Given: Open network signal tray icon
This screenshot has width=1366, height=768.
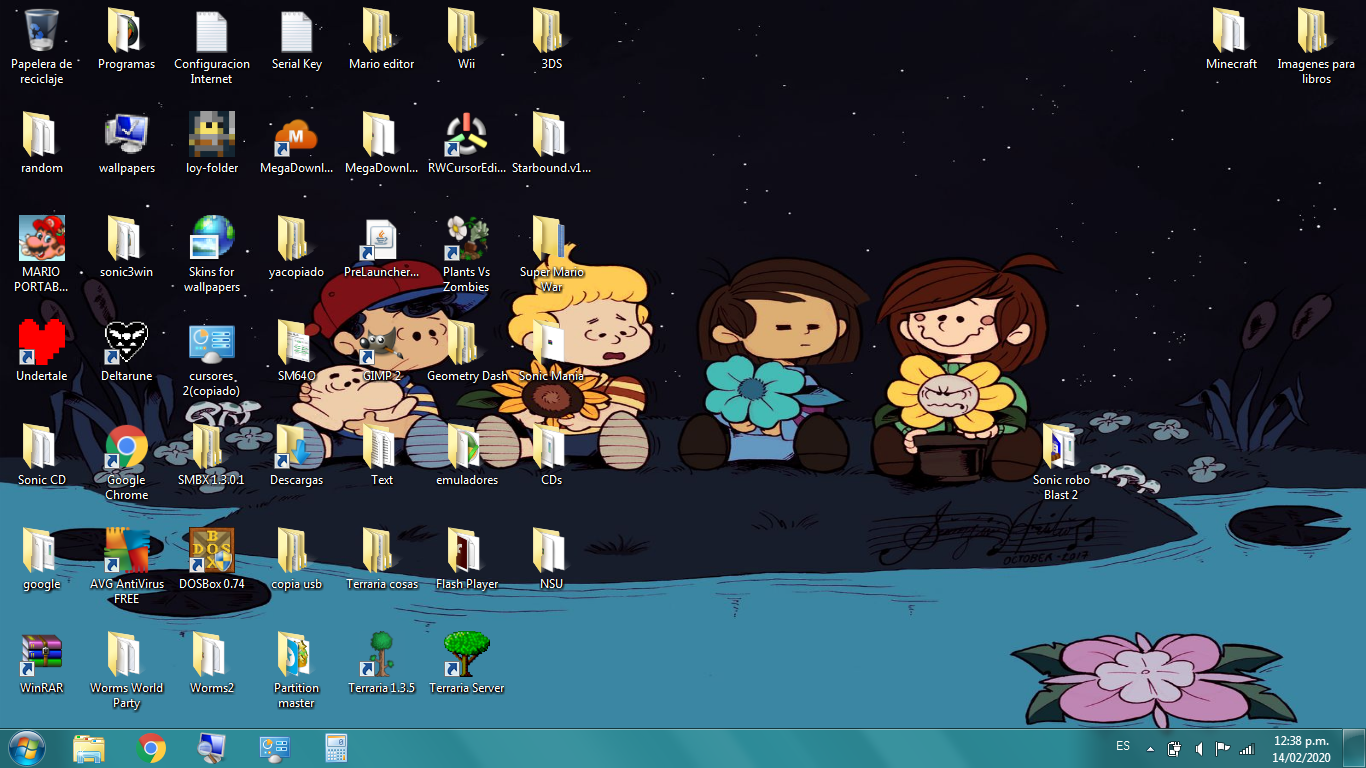Looking at the screenshot, I should pyautogui.click(x=1246, y=748).
